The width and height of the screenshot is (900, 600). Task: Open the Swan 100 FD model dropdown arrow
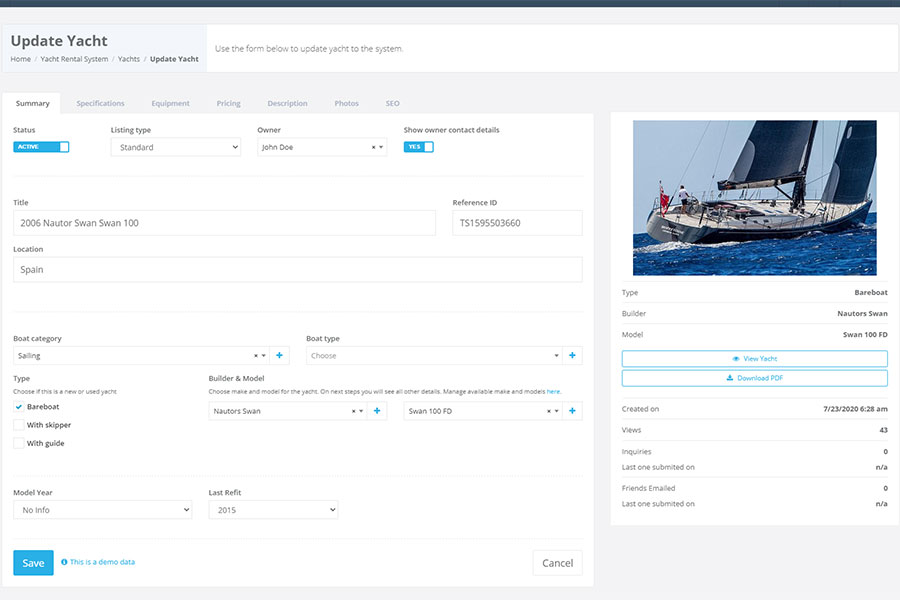click(x=557, y=411)
